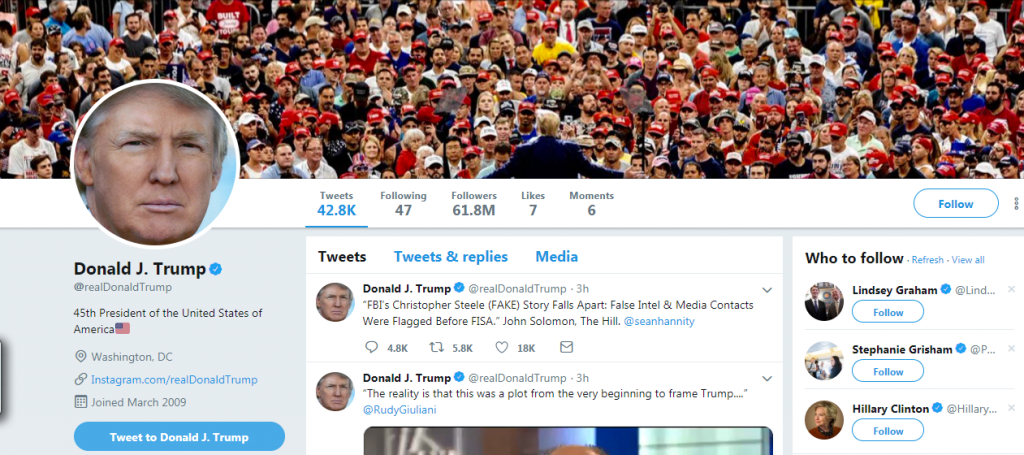Screen dimensions: 1024x455
Task: Reply to the Christopher Steele tweet
Action: pyautogui.click(x=372, y=347)
